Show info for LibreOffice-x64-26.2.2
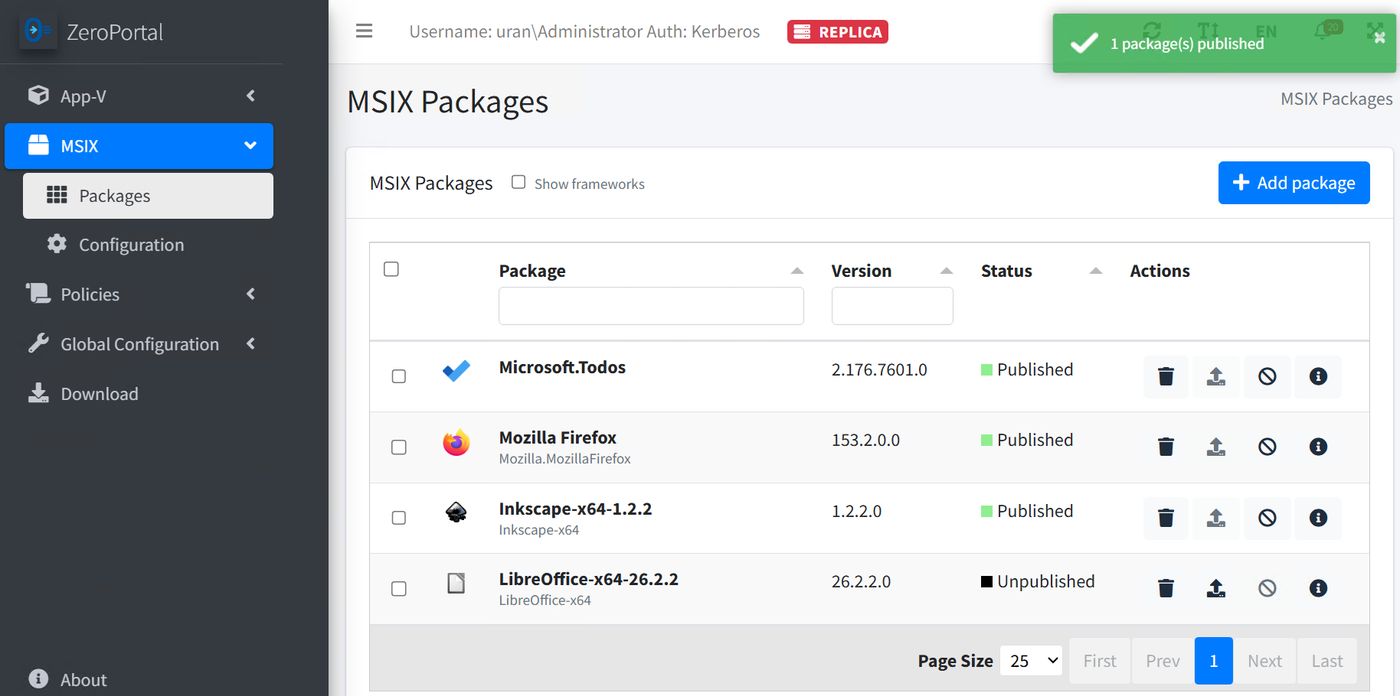 click(1318, 588)
